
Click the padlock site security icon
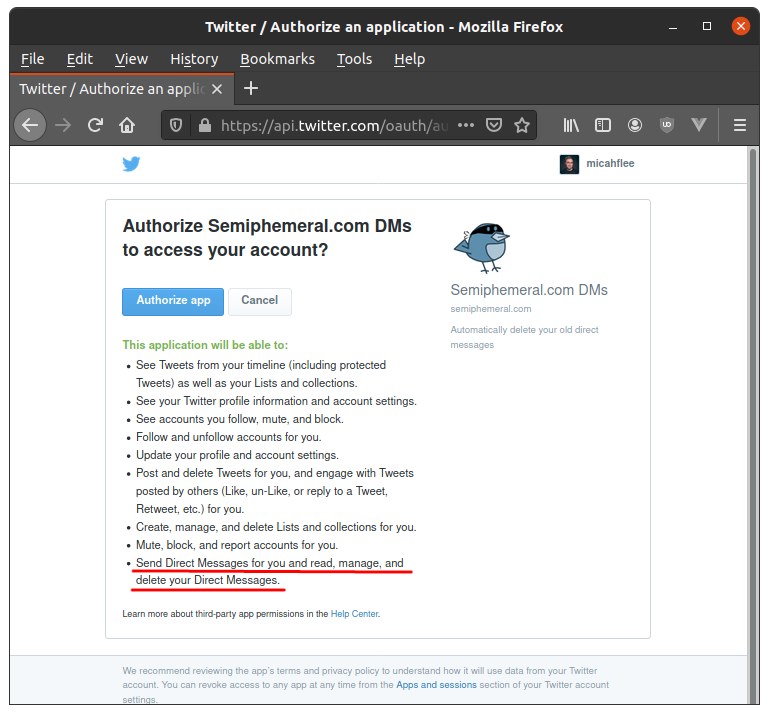205,126
